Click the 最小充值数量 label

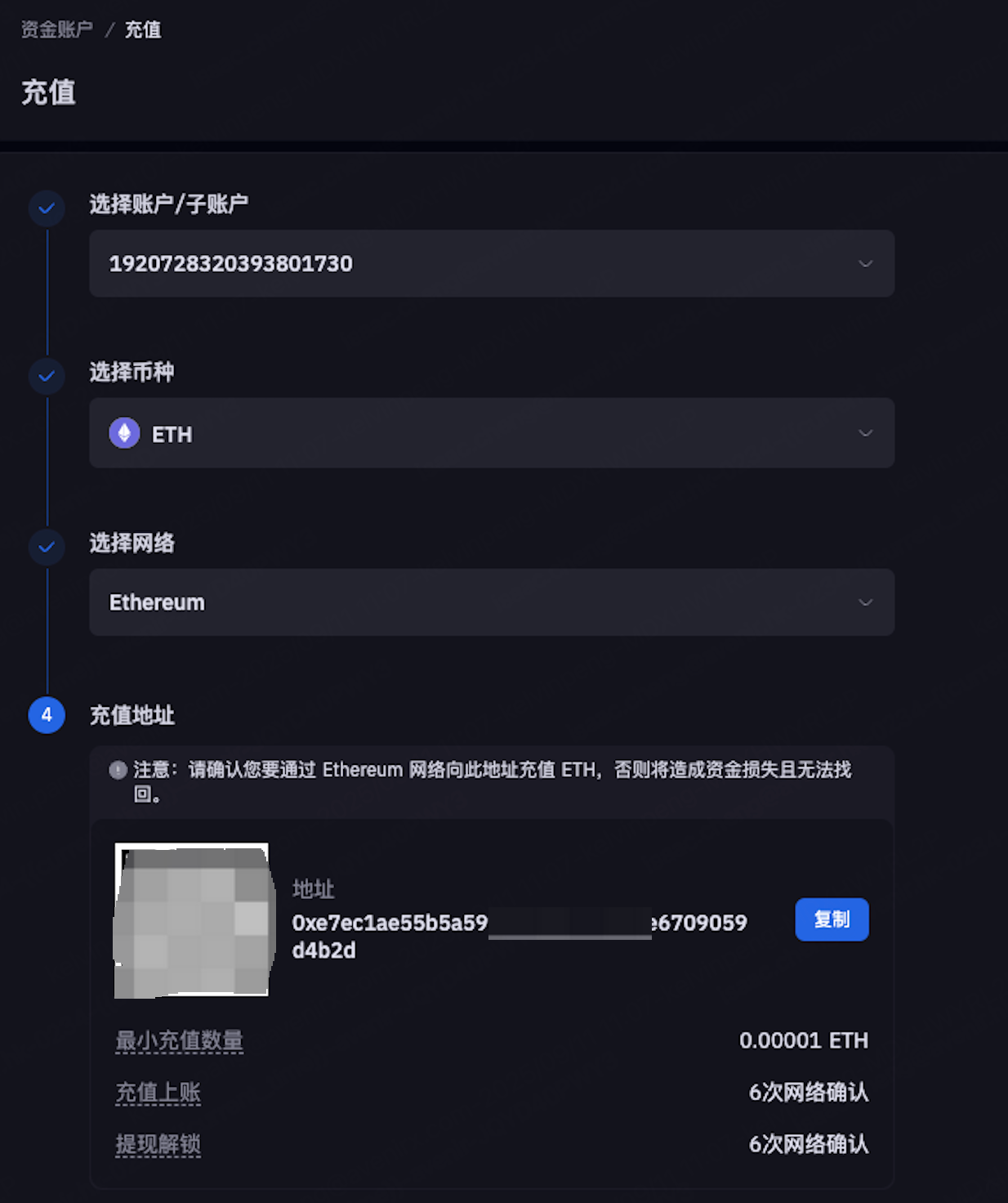pos(179,1040)
